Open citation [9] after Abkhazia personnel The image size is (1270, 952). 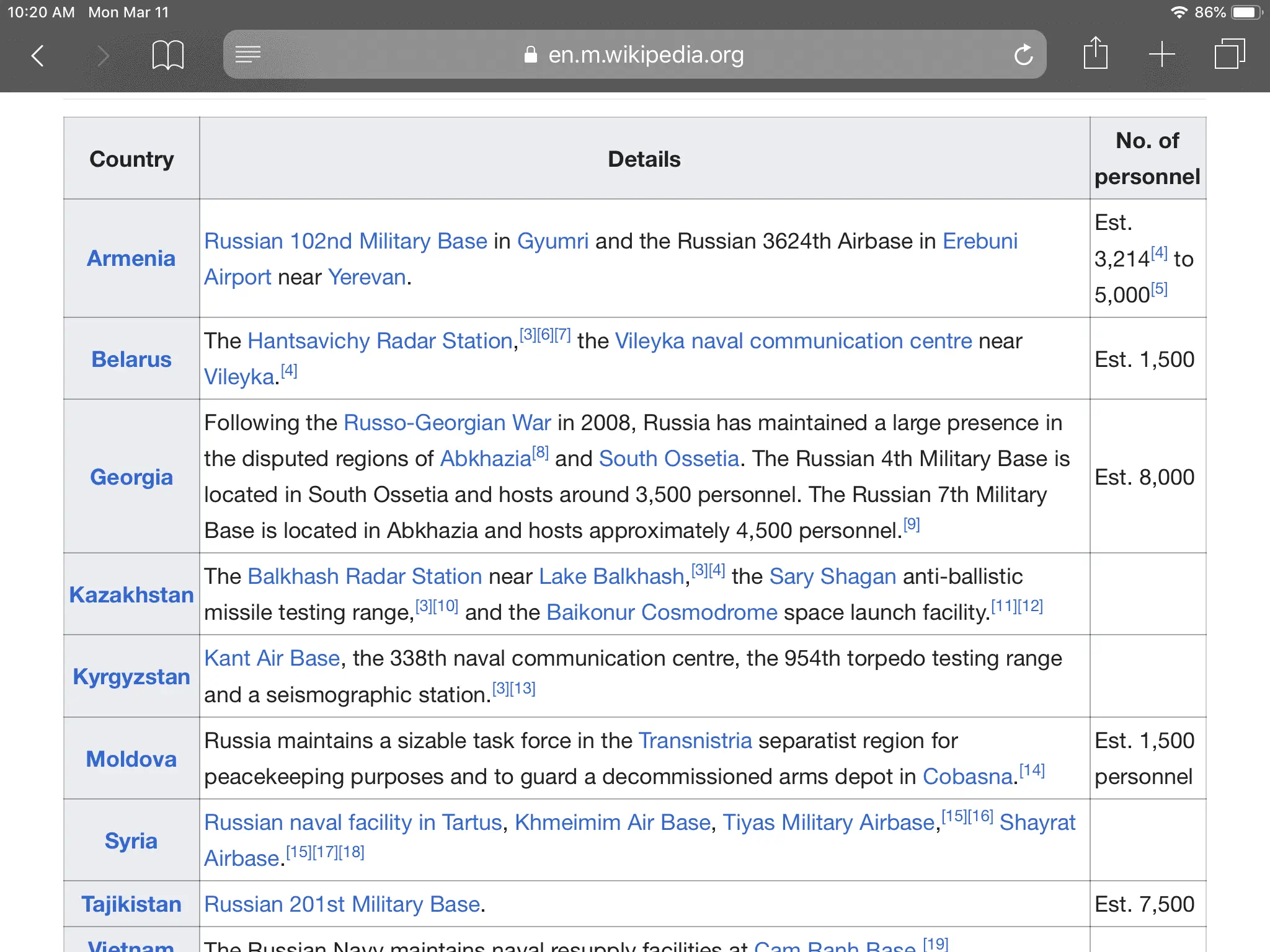[x=911, y=525]
